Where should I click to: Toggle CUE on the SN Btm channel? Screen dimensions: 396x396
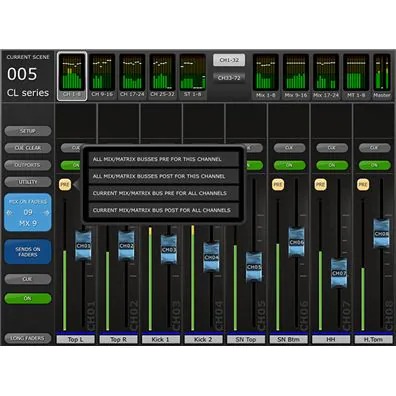(x=289, y=148)
